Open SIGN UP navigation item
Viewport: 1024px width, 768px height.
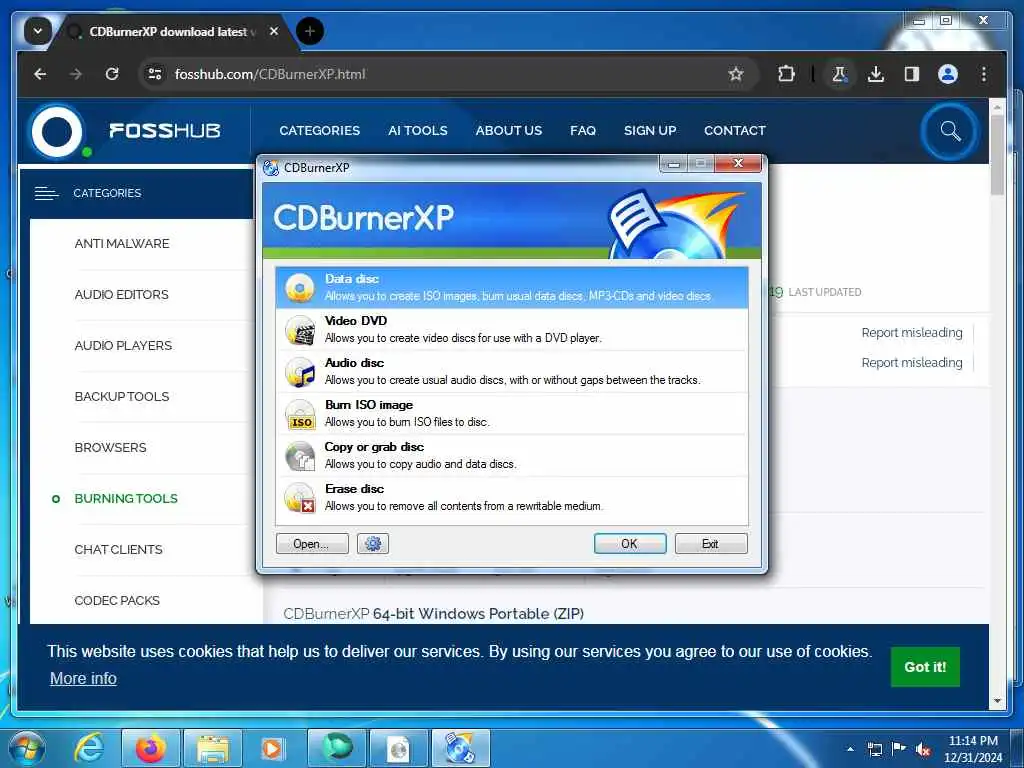coord(650,131)
